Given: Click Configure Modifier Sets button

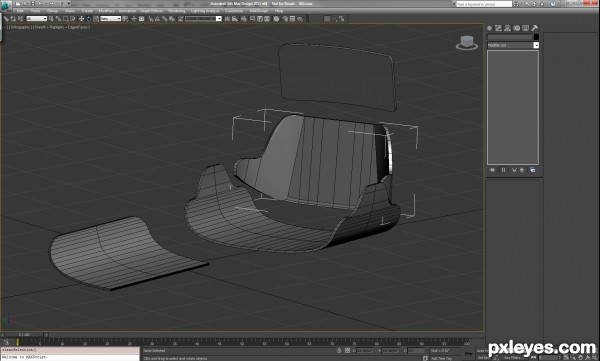Looking at the screenshot, I should (533, 170).
